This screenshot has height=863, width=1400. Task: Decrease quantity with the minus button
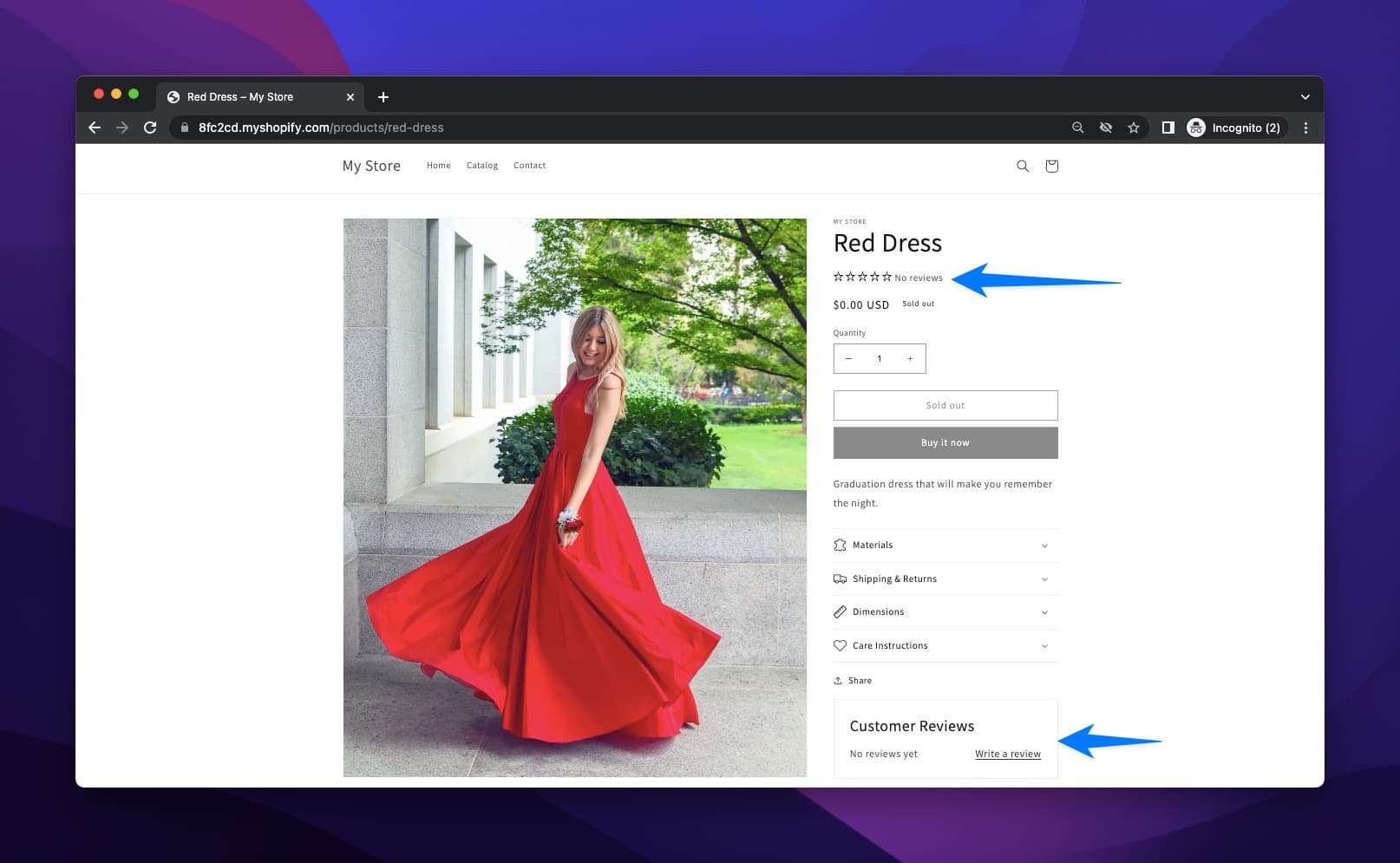click(848, 359)
